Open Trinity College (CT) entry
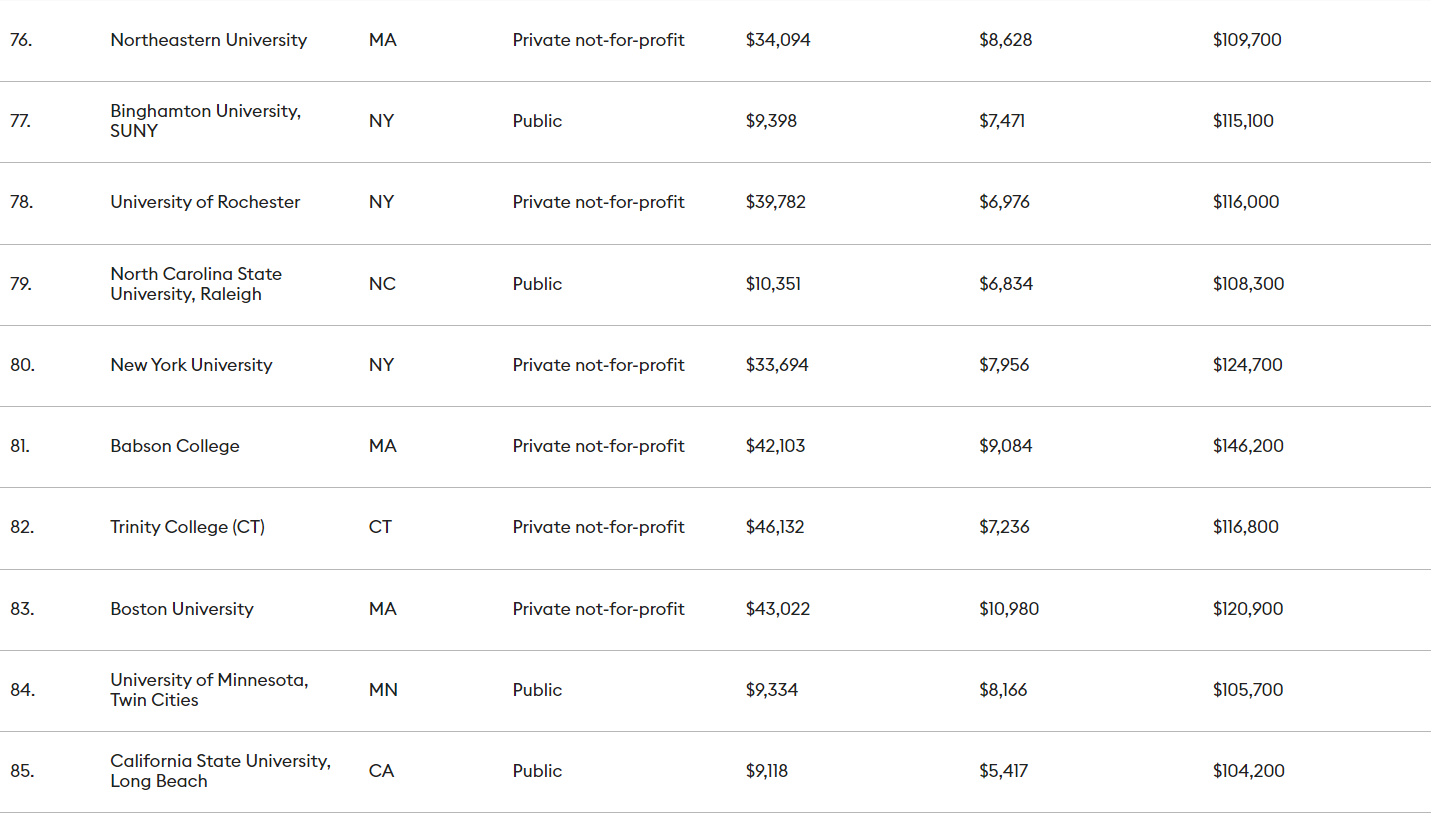Viewport: 1431px width, 816px height. (x=187, y=527)
